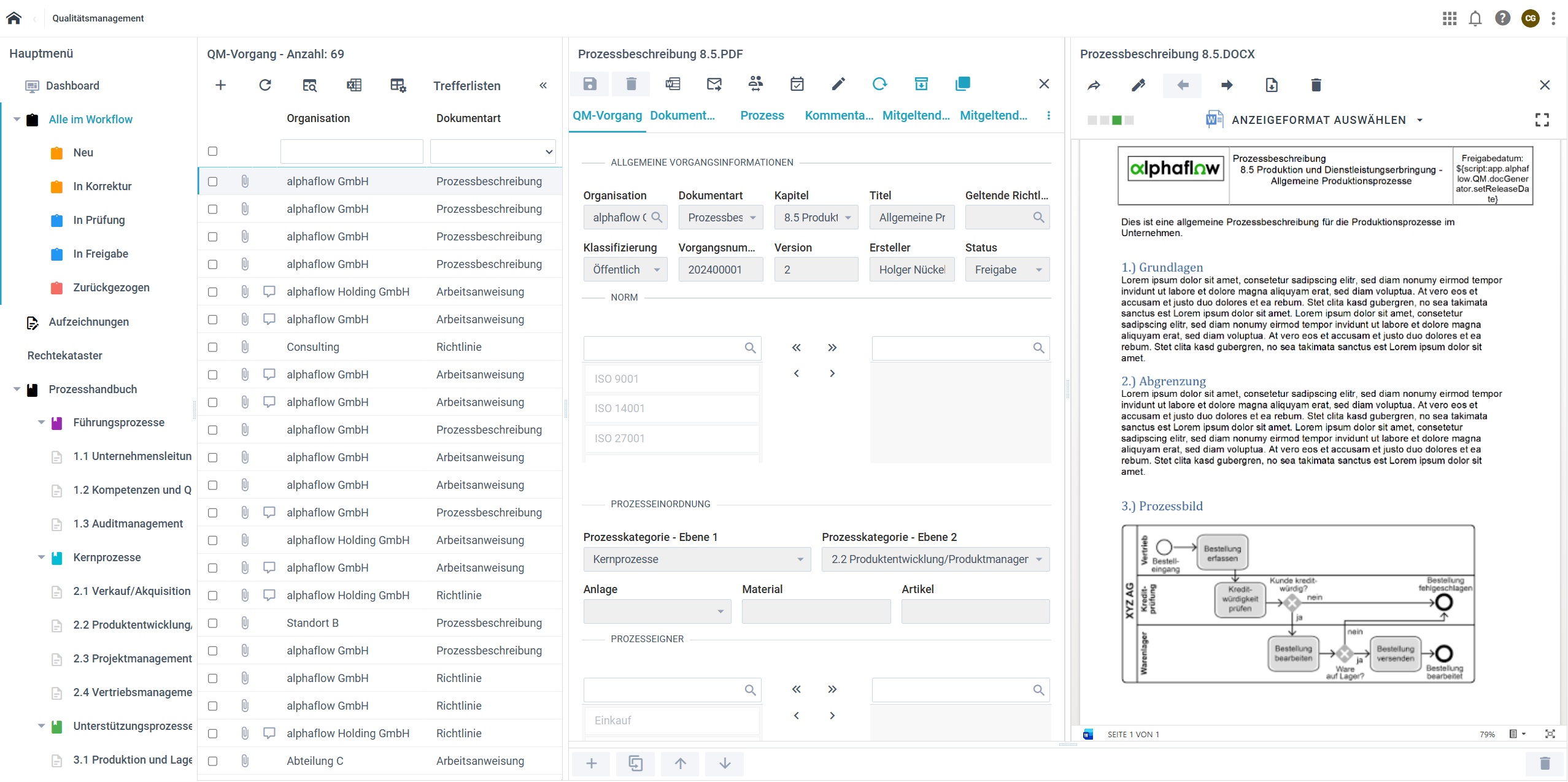Switch to the Prozess tab

pos(762,115)
